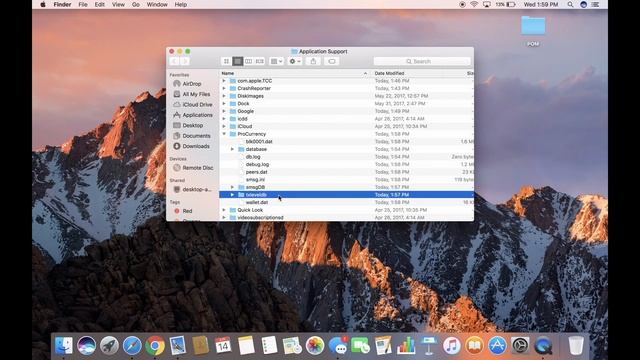The image size is (640, 360).
Task: Click the Wi-Fi status icon
Action: (474, 4)
